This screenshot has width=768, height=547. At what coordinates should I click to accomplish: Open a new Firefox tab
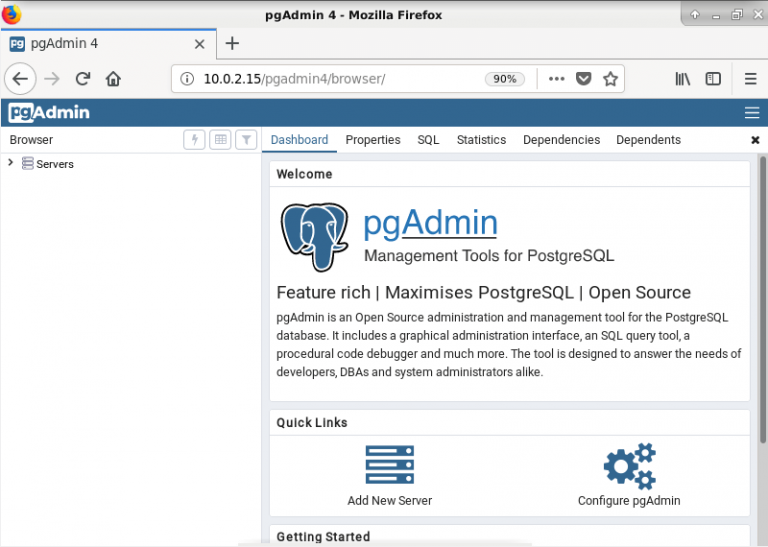pos(232,44)
